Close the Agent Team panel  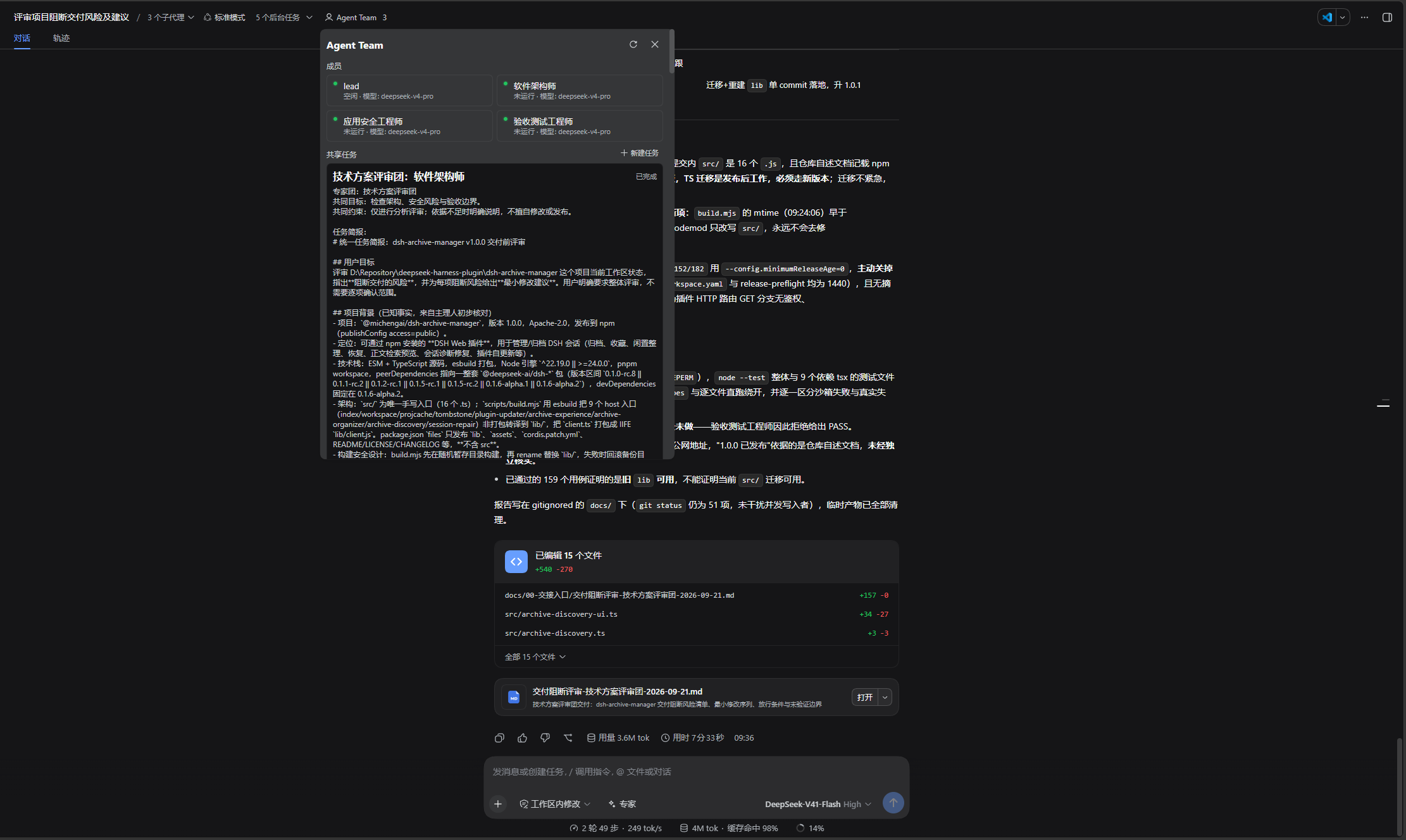pyautogui.click(x=655, y=44)
